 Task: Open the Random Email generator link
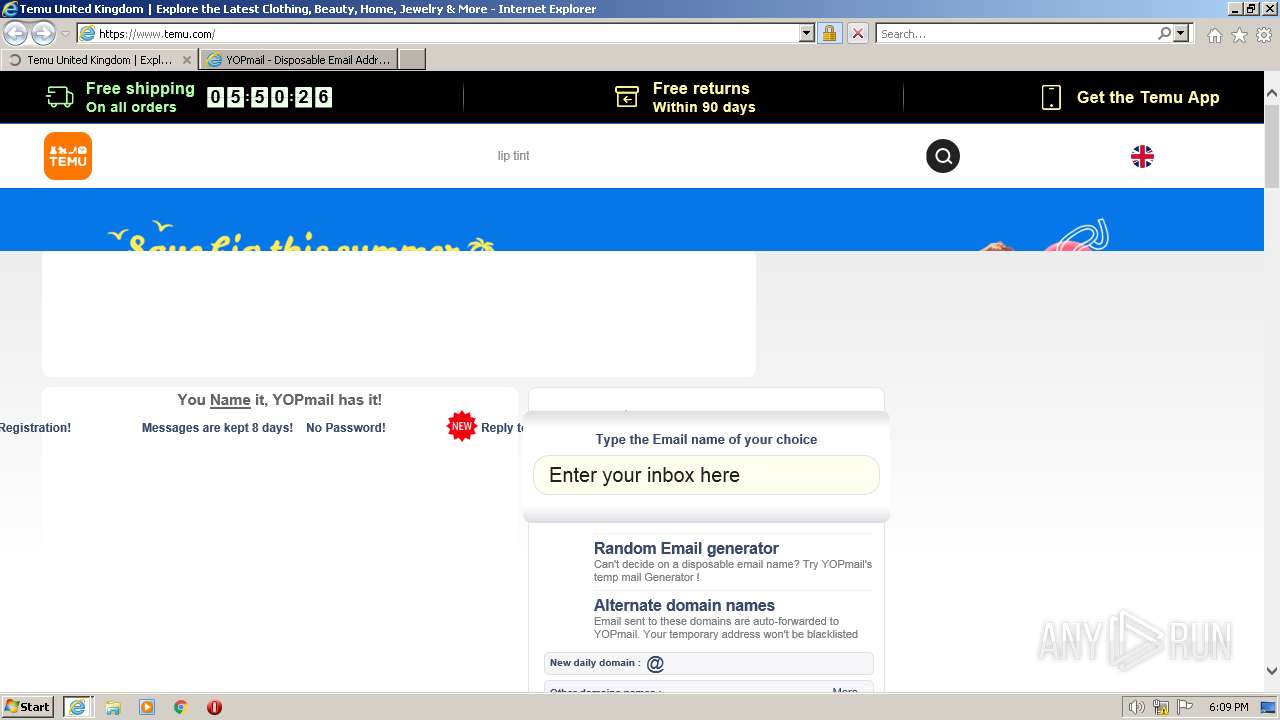click(686, 548)
